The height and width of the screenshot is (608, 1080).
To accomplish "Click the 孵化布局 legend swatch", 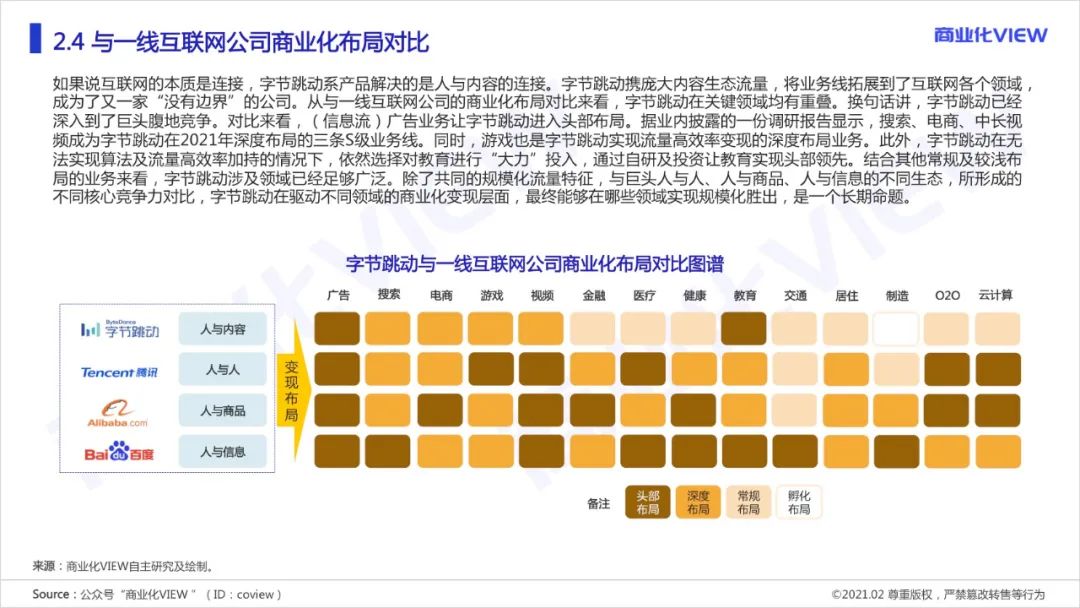I will [x=799, y=502].
